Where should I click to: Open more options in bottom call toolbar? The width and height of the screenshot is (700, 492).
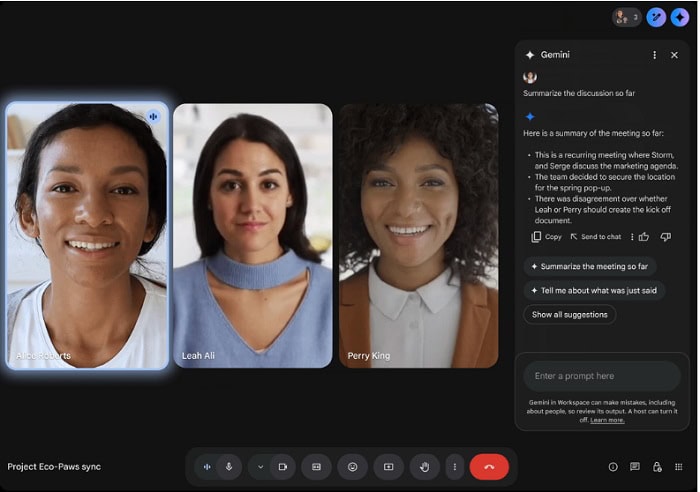[x=454, y=467]
